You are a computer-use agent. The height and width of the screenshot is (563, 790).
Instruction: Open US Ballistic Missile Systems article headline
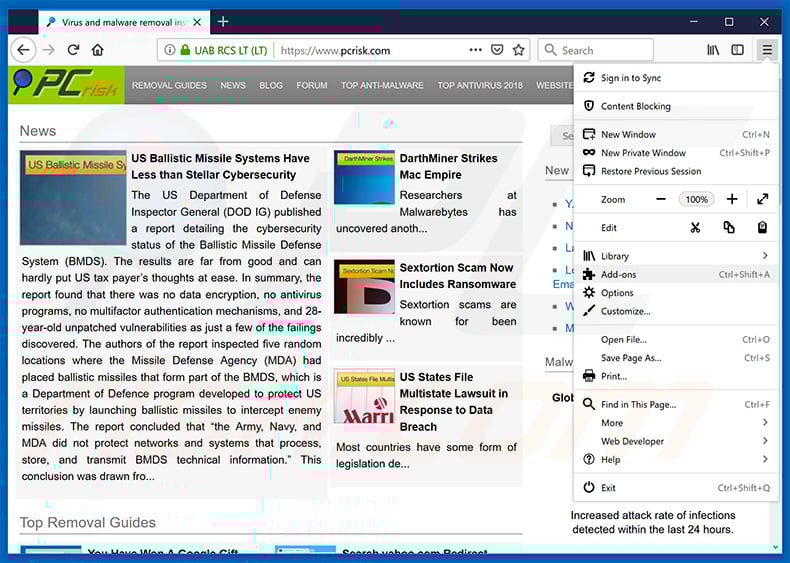point(221,166)
